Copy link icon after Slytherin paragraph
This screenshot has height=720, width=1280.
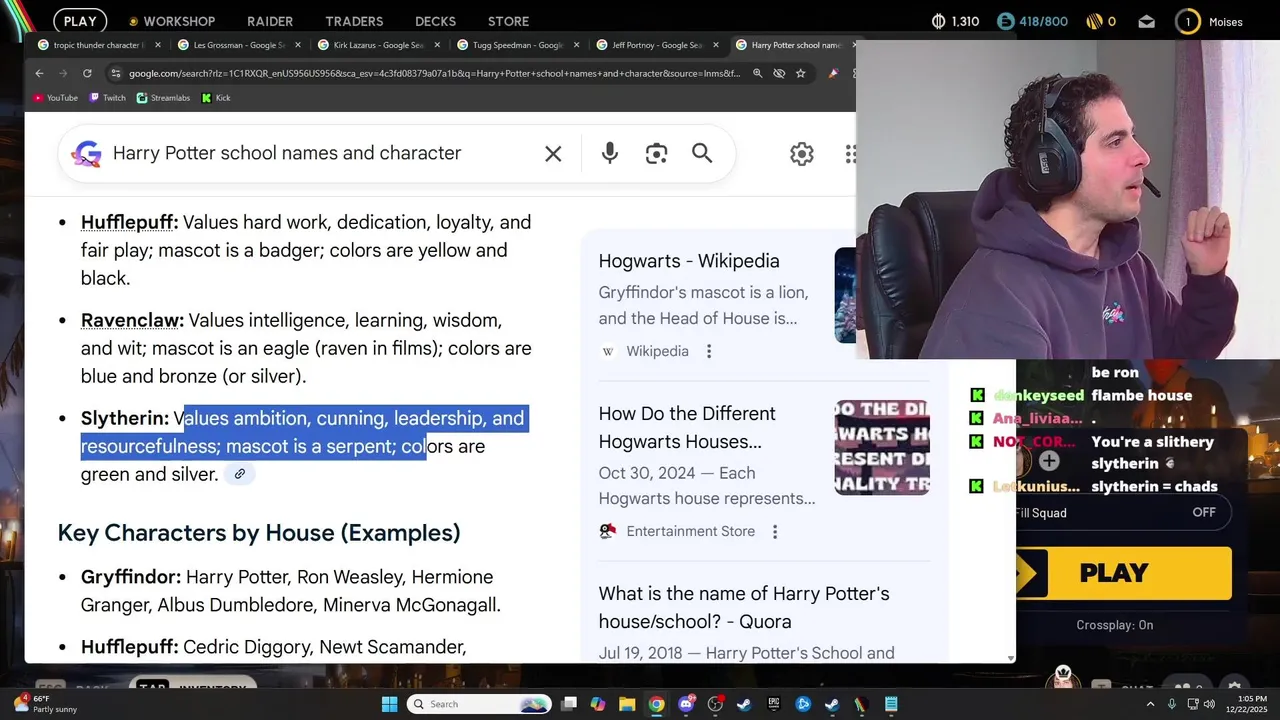pyautogui.click(x=239, y=474)
